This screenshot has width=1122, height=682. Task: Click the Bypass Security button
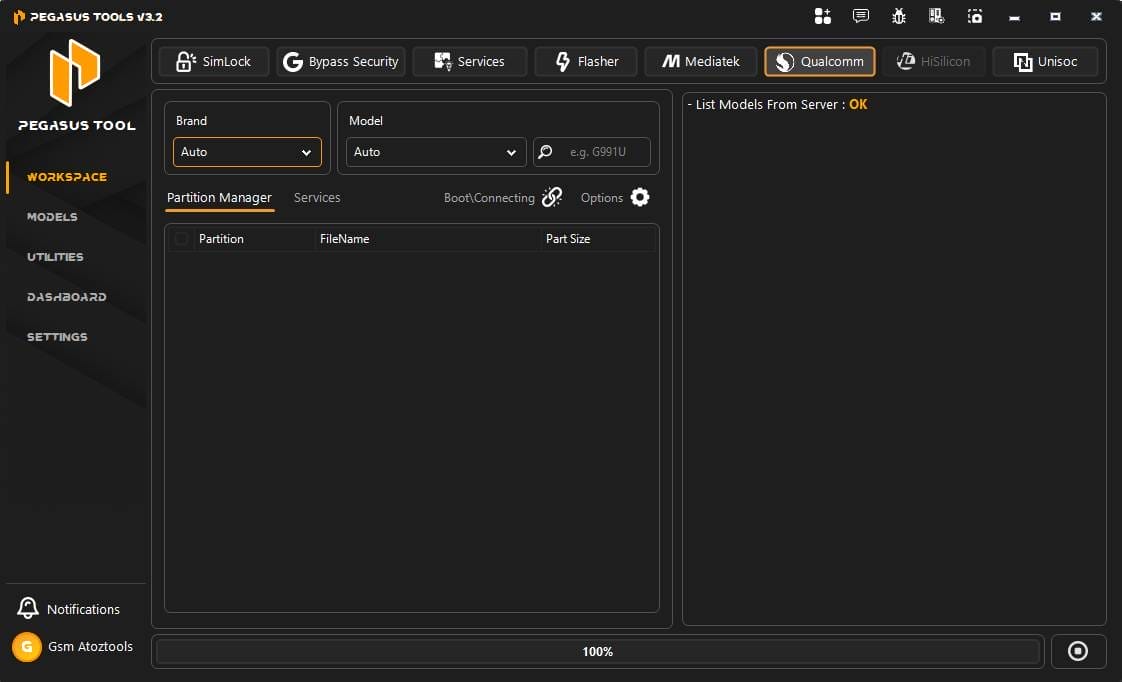341,61
